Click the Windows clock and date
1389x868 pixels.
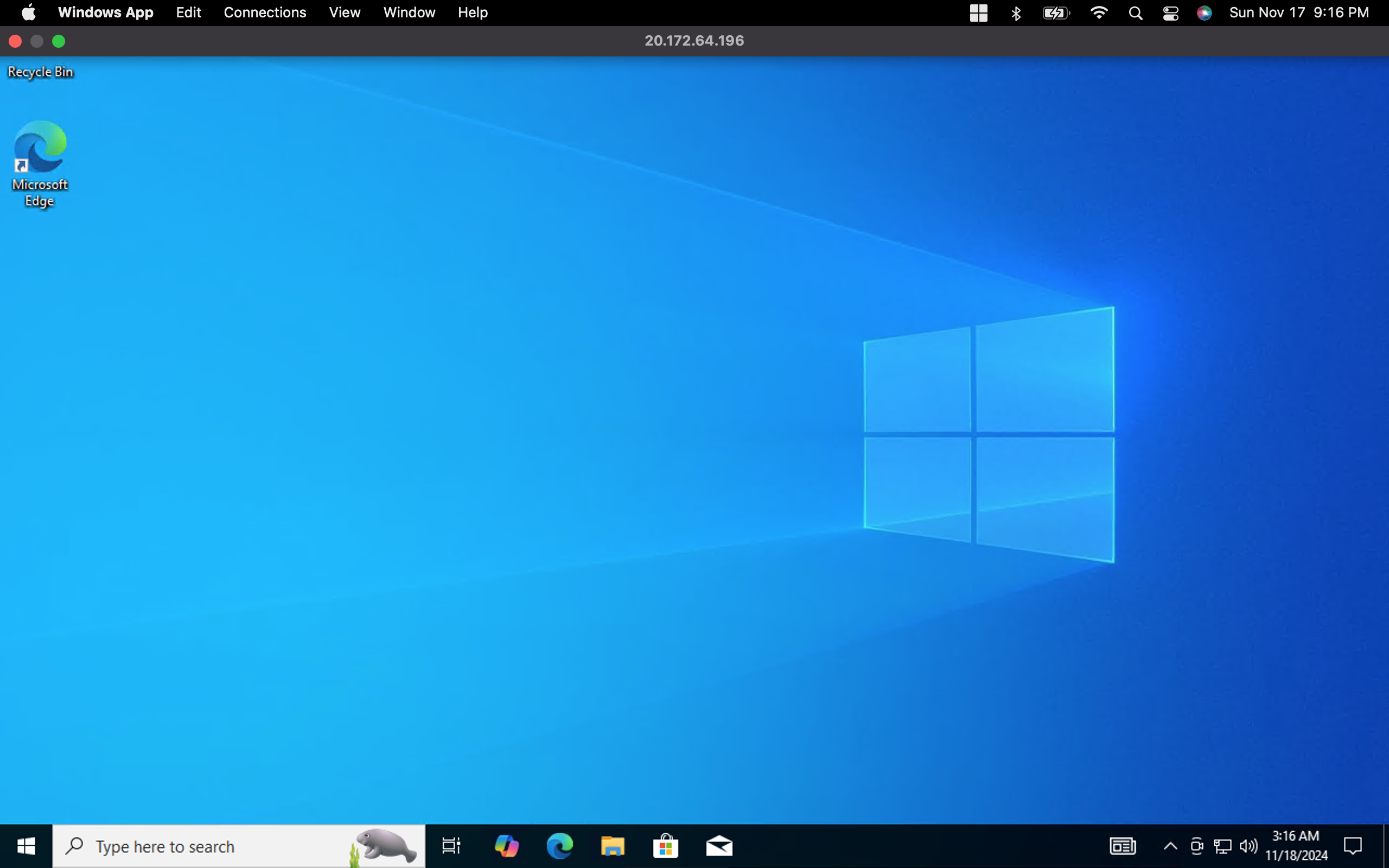click(x=1296, y=846)
